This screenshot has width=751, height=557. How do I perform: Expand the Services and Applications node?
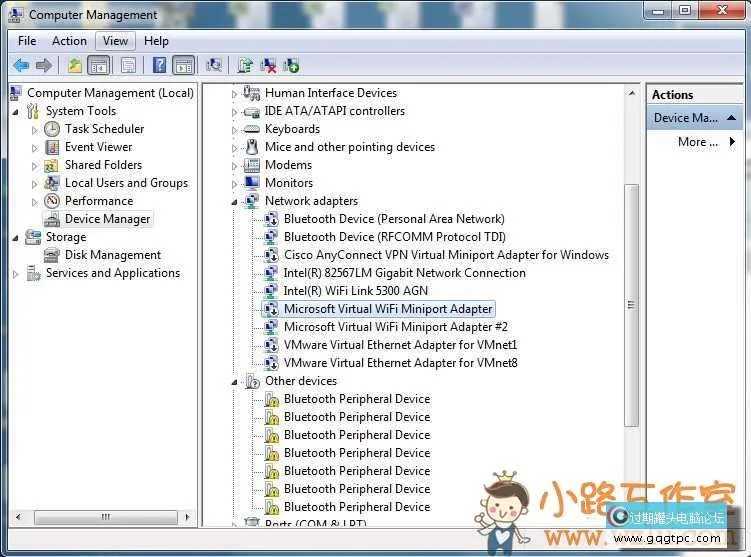[x=17, y=273]
